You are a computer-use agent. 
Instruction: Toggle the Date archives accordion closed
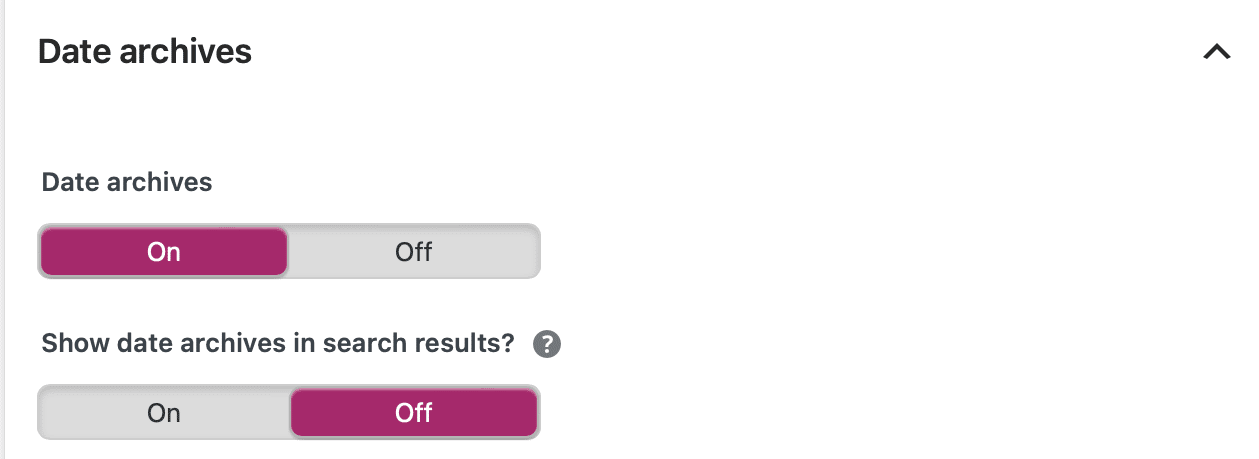(x=1216, y=52)
